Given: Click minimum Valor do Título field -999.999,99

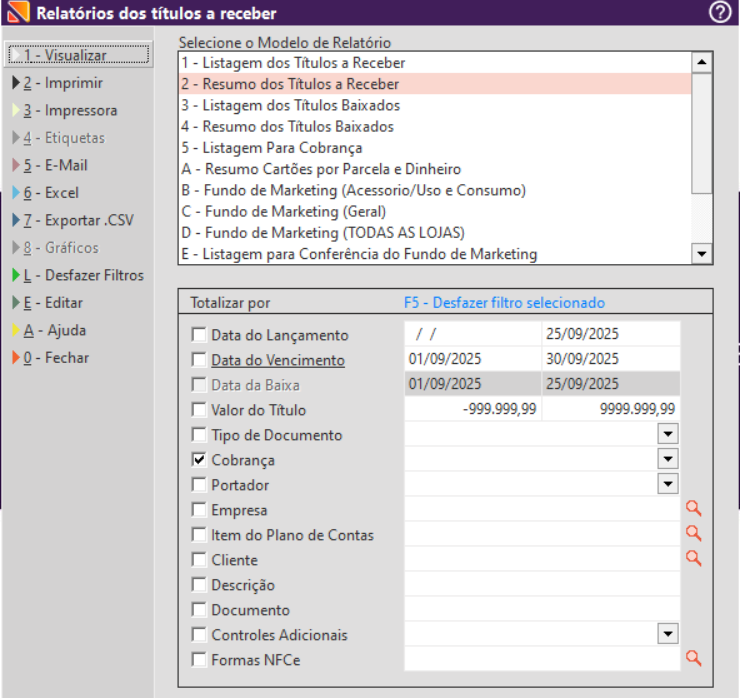Looking at the screenshot, I should pyautogui.click(x=472, y=409).
